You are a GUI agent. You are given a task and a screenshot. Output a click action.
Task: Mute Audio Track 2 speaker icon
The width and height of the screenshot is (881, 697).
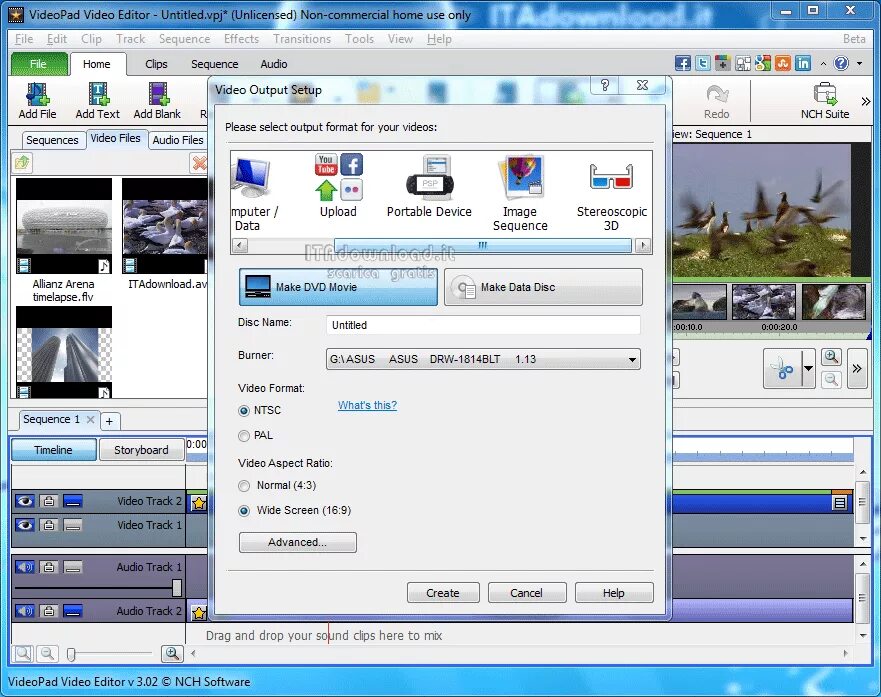[x=25, y=611]
